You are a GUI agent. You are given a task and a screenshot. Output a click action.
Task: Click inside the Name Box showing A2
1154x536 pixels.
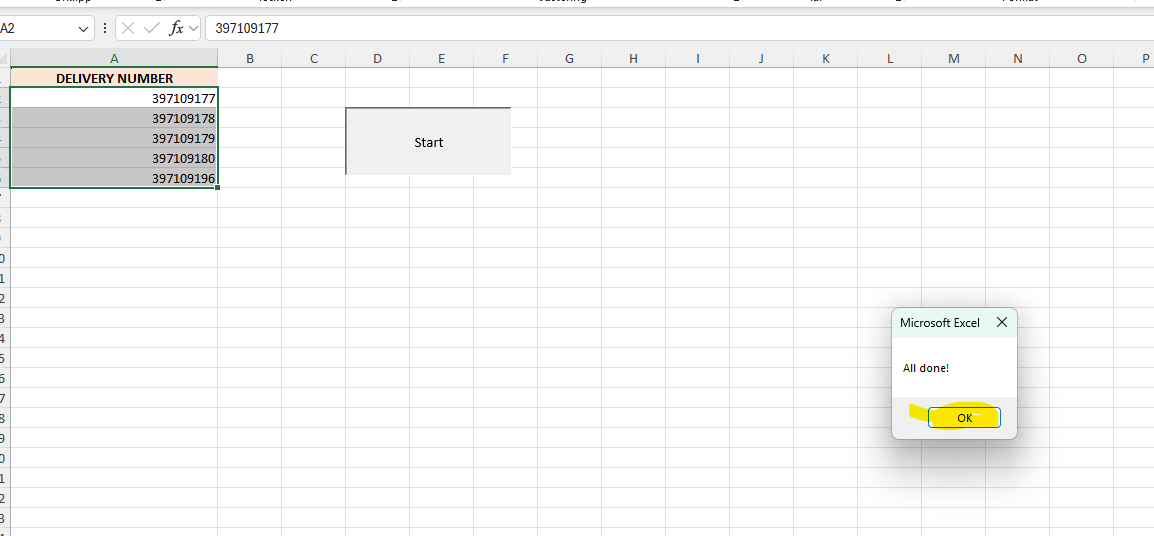point(35,29)
